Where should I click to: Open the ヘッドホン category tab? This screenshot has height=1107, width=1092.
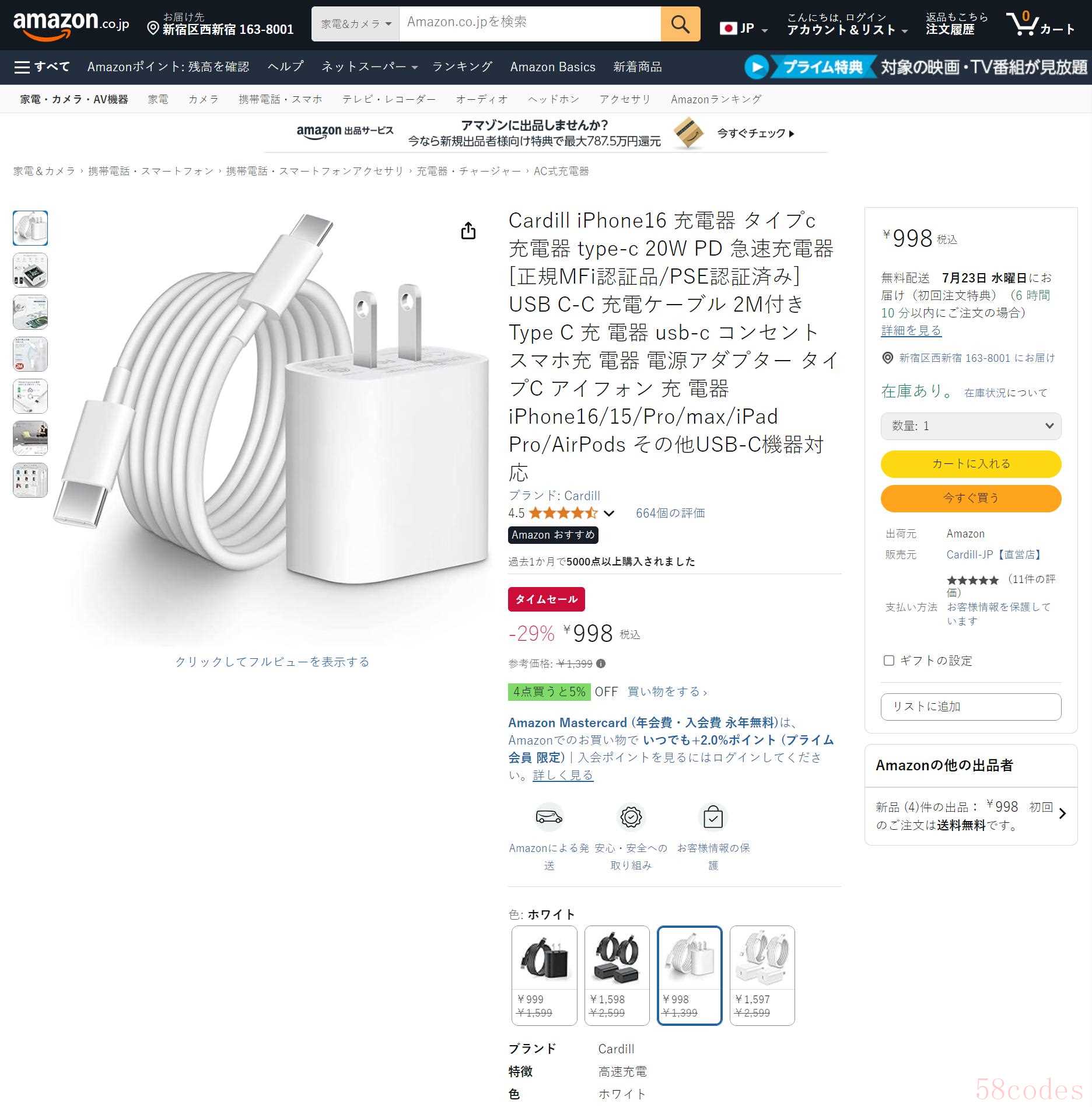554,99
